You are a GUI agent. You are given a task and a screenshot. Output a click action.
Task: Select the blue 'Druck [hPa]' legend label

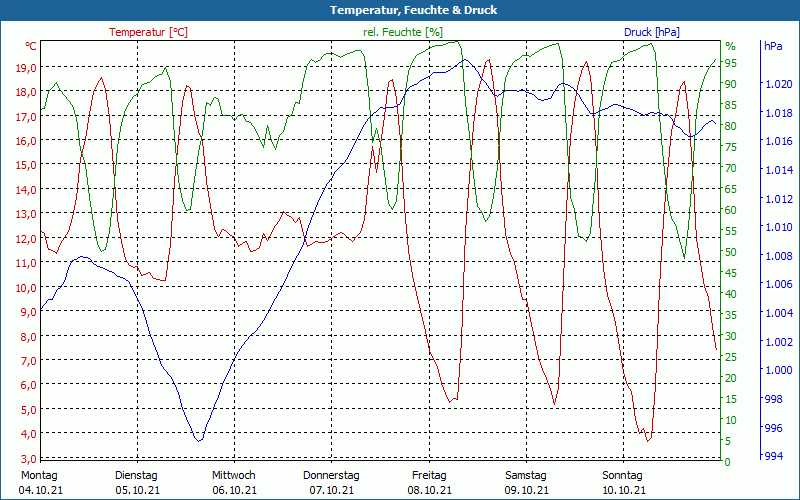652,32
